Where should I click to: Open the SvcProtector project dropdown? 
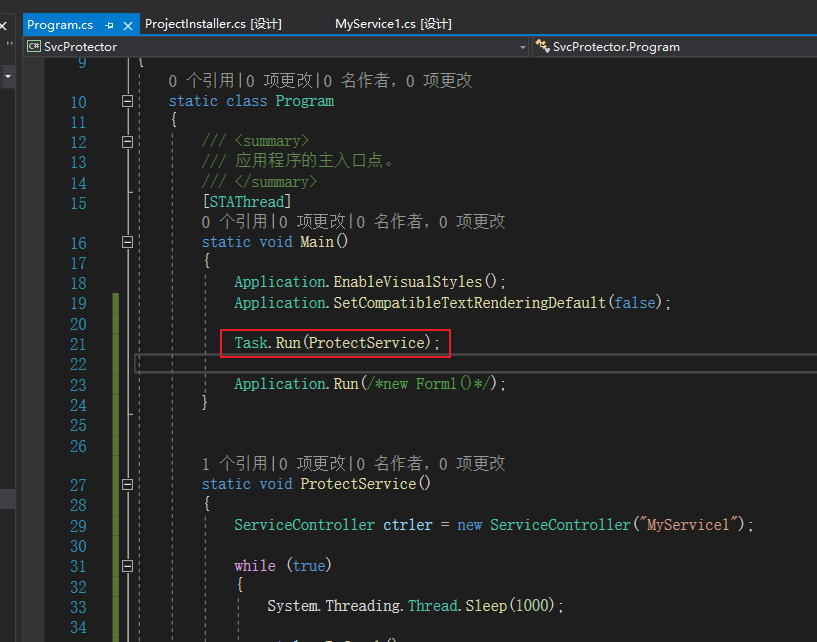[522, 47]
